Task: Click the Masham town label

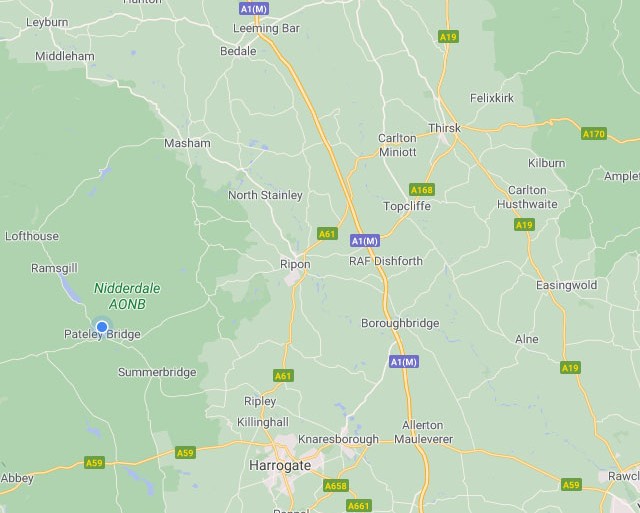Action: tap(187, 143)
